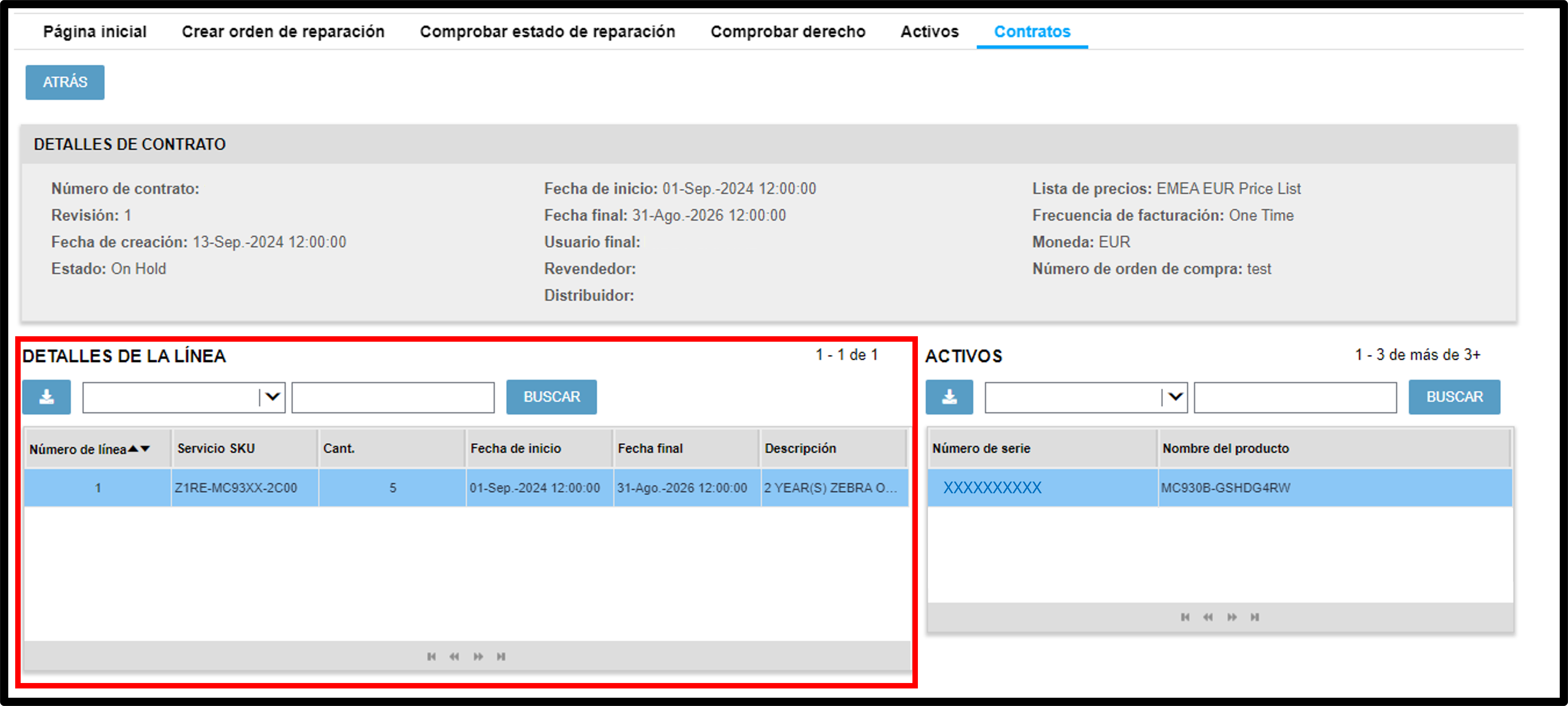Open the filter dropdown in Detalles de la línea
Image resolution: width=1568 pixels, height=706 pixels.
(272, 397)
